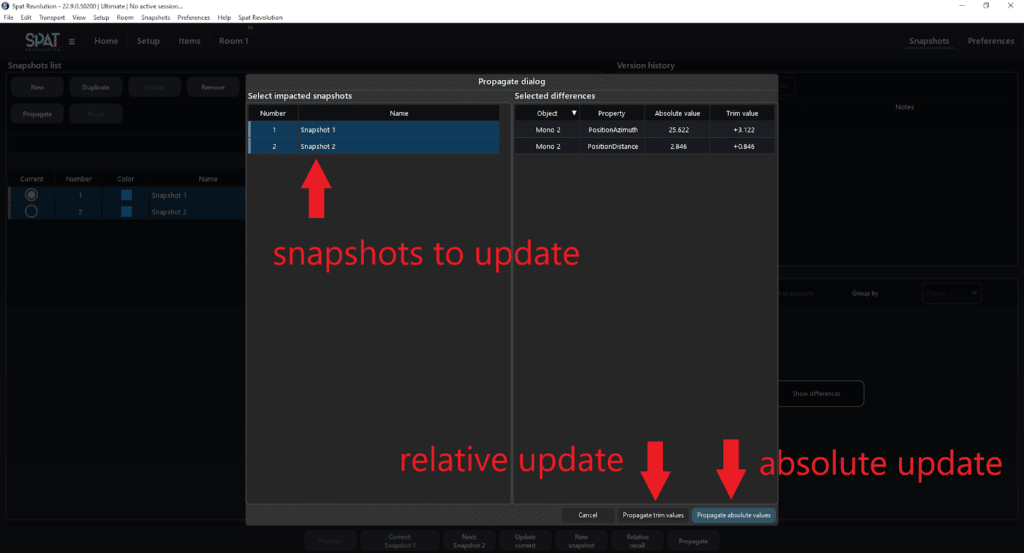1024x553 pixels.
Task: Open the Transport menu
Action: (51, 18)
